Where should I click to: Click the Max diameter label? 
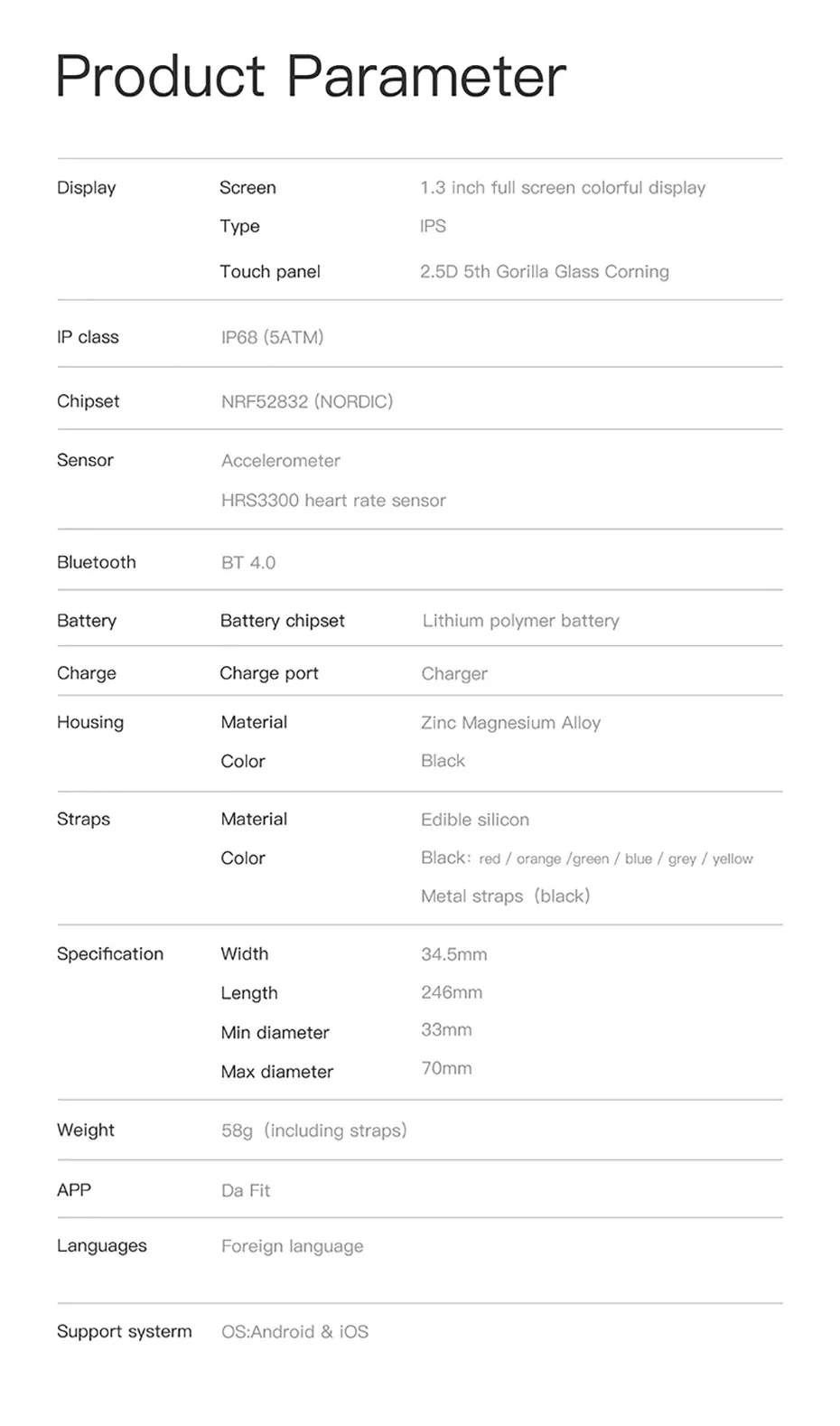pos(277,1072)
